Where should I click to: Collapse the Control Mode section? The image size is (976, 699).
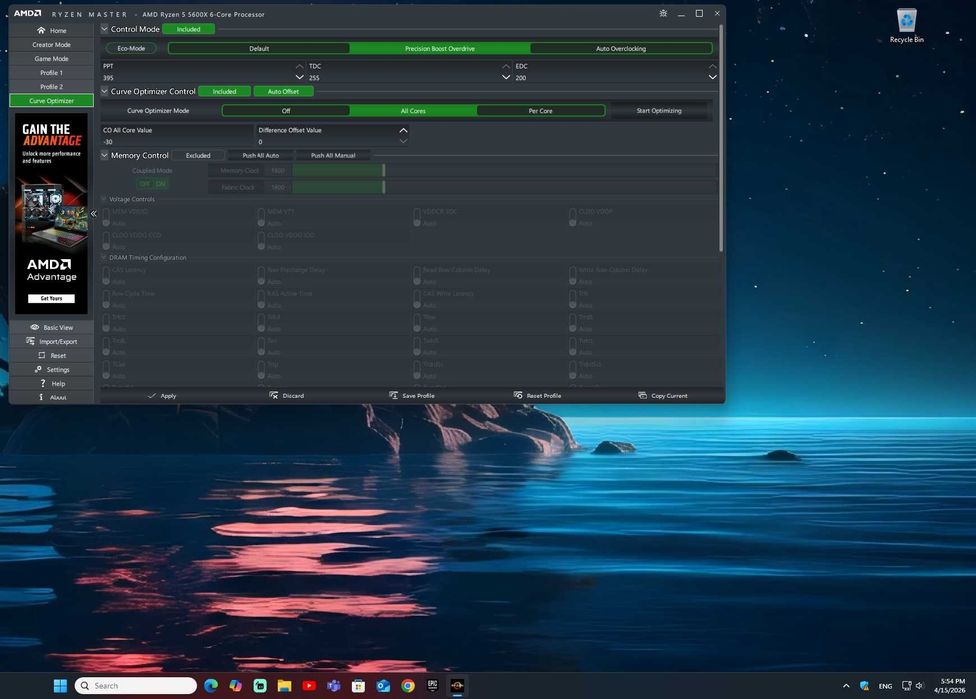(x=105, y=29)
